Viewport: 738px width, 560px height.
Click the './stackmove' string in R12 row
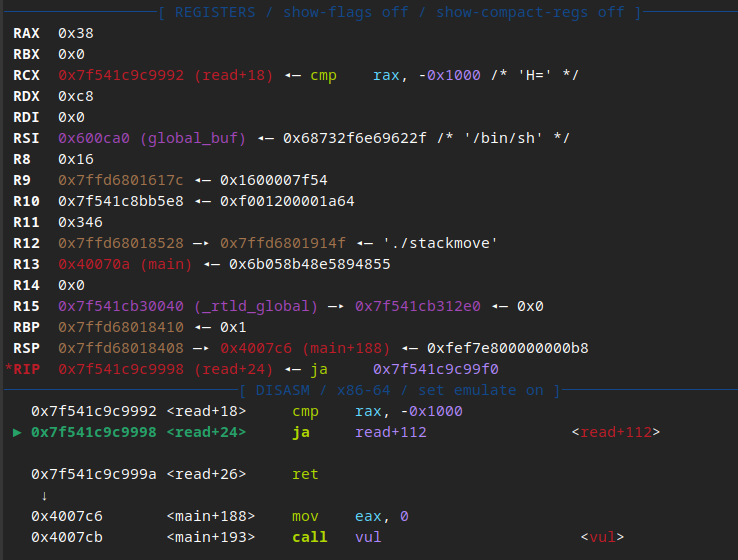[440, 244]
